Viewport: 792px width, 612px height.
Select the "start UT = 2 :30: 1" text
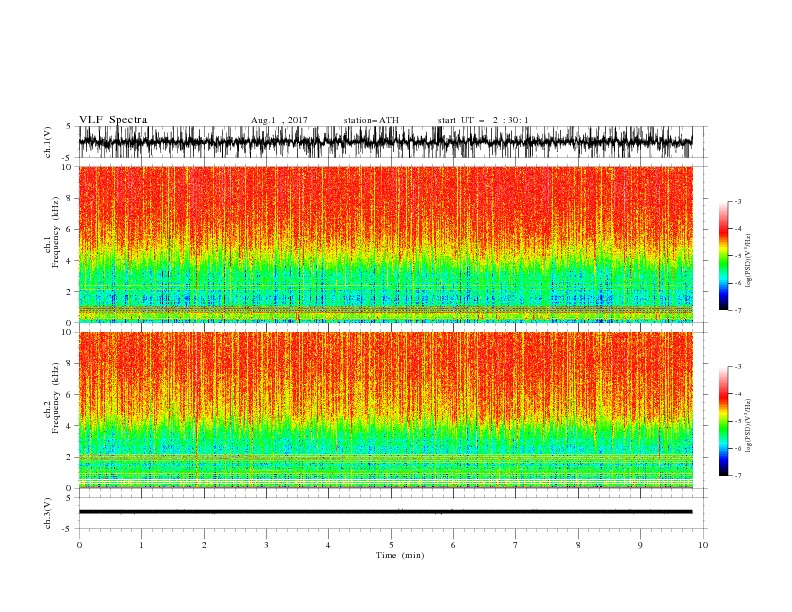click(483, 120)
